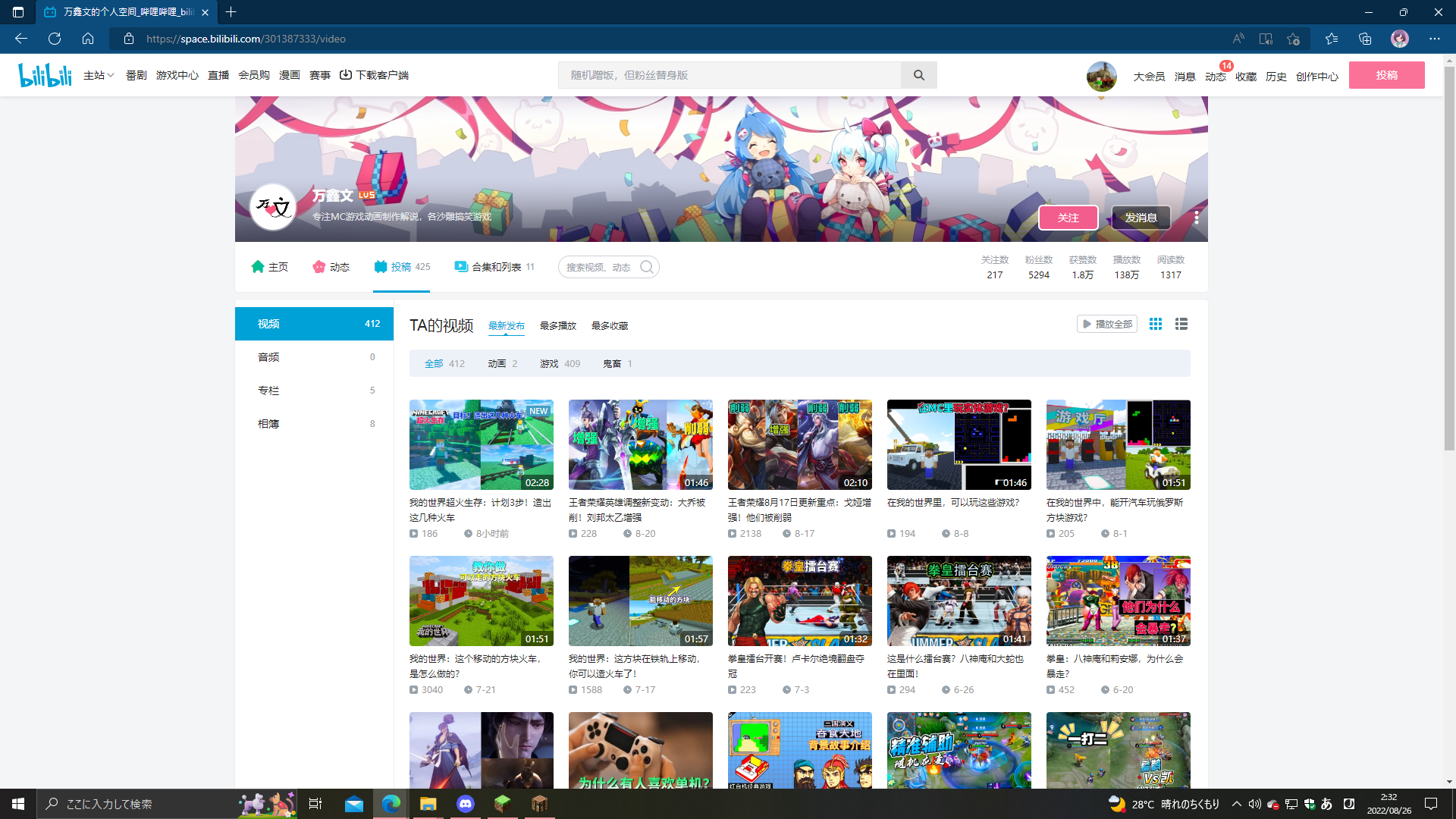Switch to grid view layout icon
The width and height of the screenshot is (1456, 819).
coord(1156,324)
